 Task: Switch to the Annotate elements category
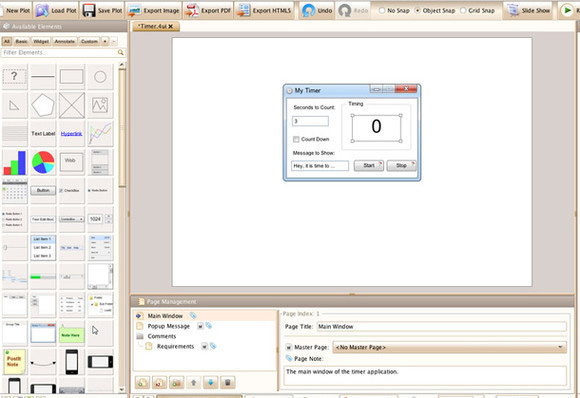point(65,41)
